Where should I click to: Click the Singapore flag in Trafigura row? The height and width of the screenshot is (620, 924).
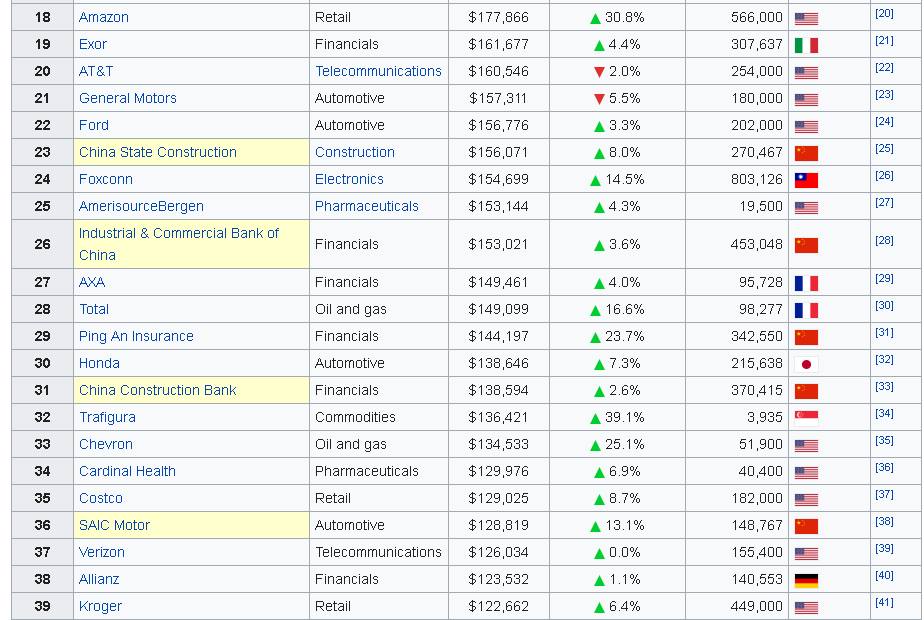[806, 418]
